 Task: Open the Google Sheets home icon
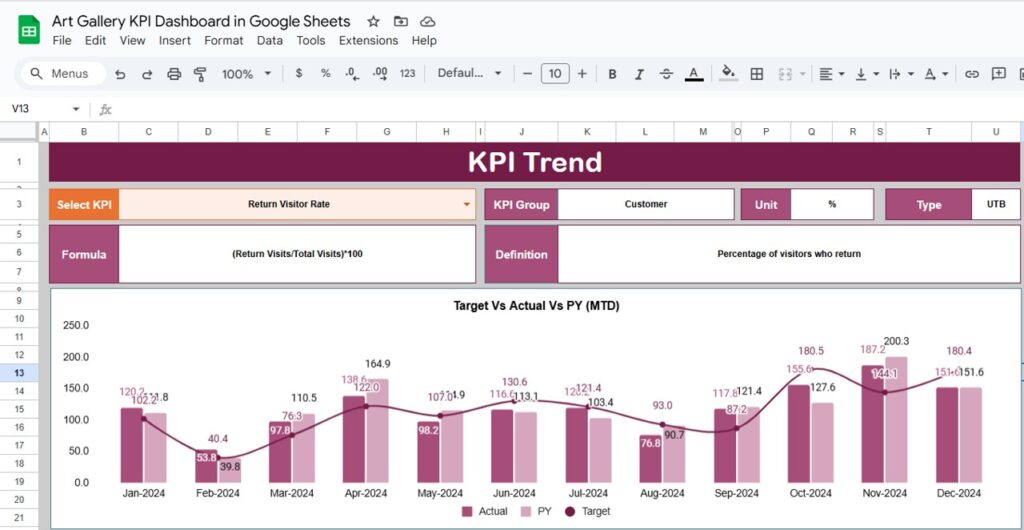(x=29, y=30)
